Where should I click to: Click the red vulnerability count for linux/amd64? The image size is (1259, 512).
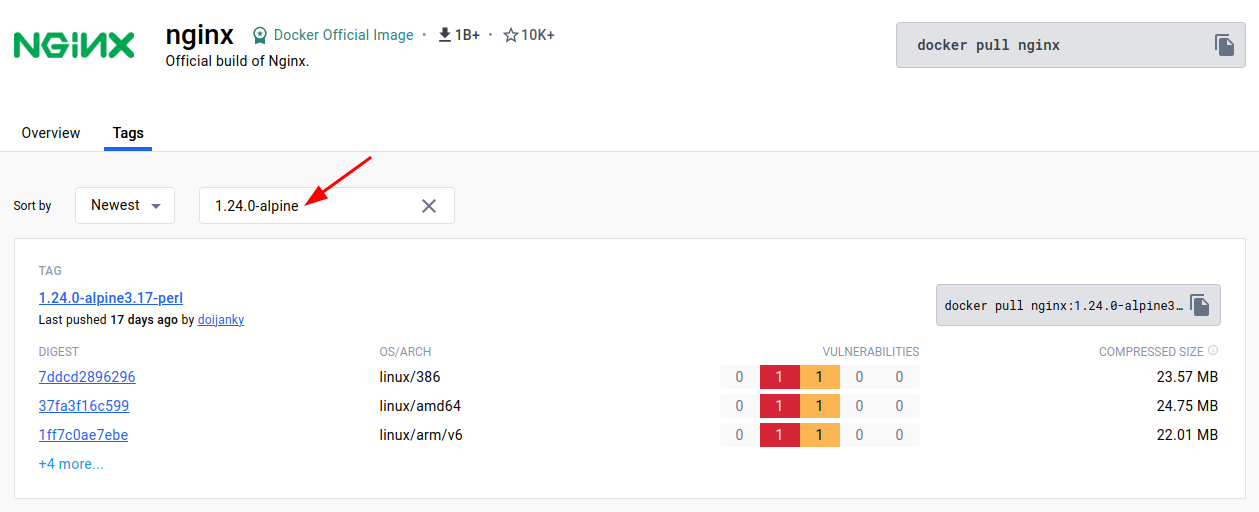pyautogui.click(x=780, y=406)
